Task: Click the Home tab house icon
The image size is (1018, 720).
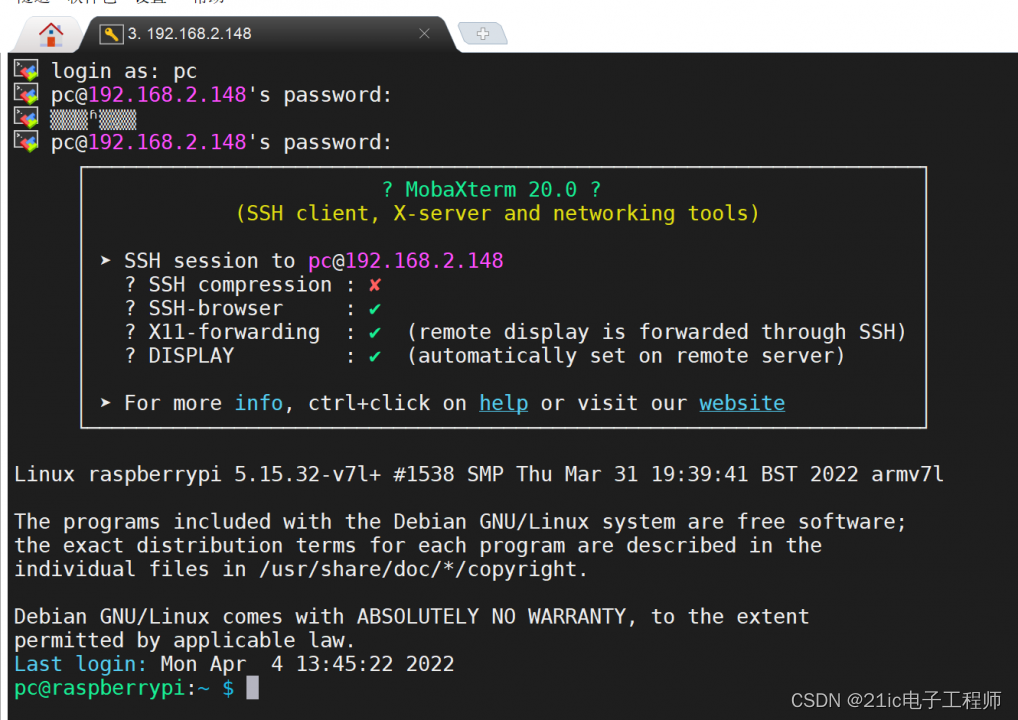Action: (x=49, y=33)
